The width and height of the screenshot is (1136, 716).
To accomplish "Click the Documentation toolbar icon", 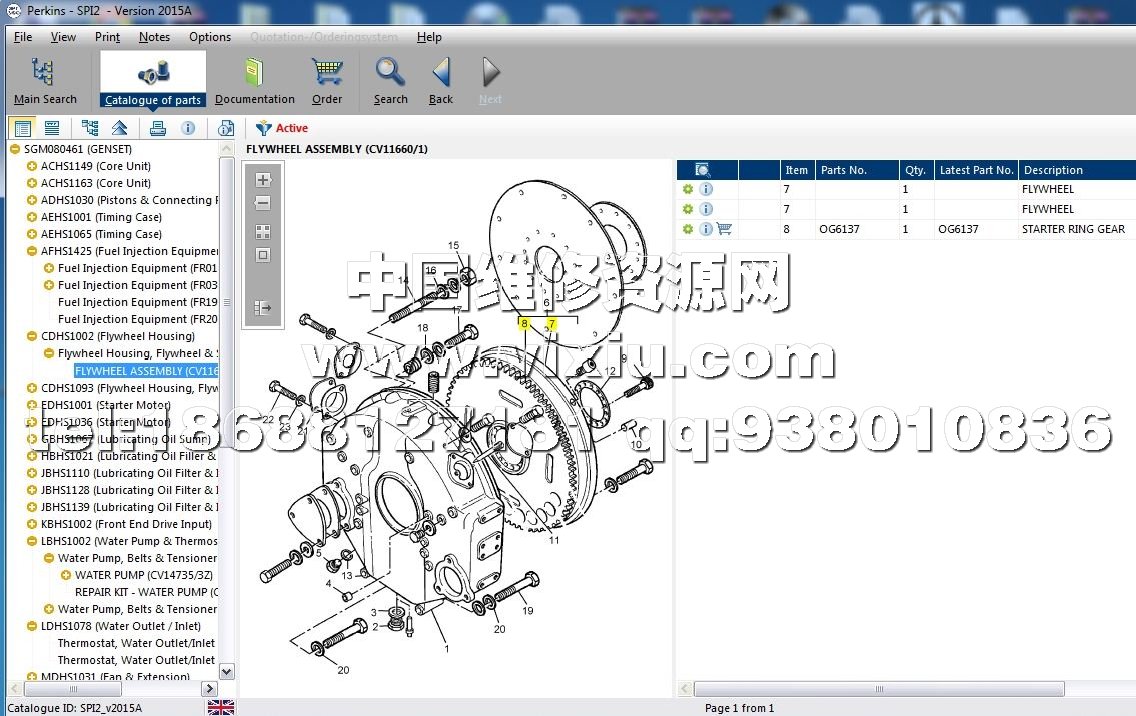I will coord(254,80).
